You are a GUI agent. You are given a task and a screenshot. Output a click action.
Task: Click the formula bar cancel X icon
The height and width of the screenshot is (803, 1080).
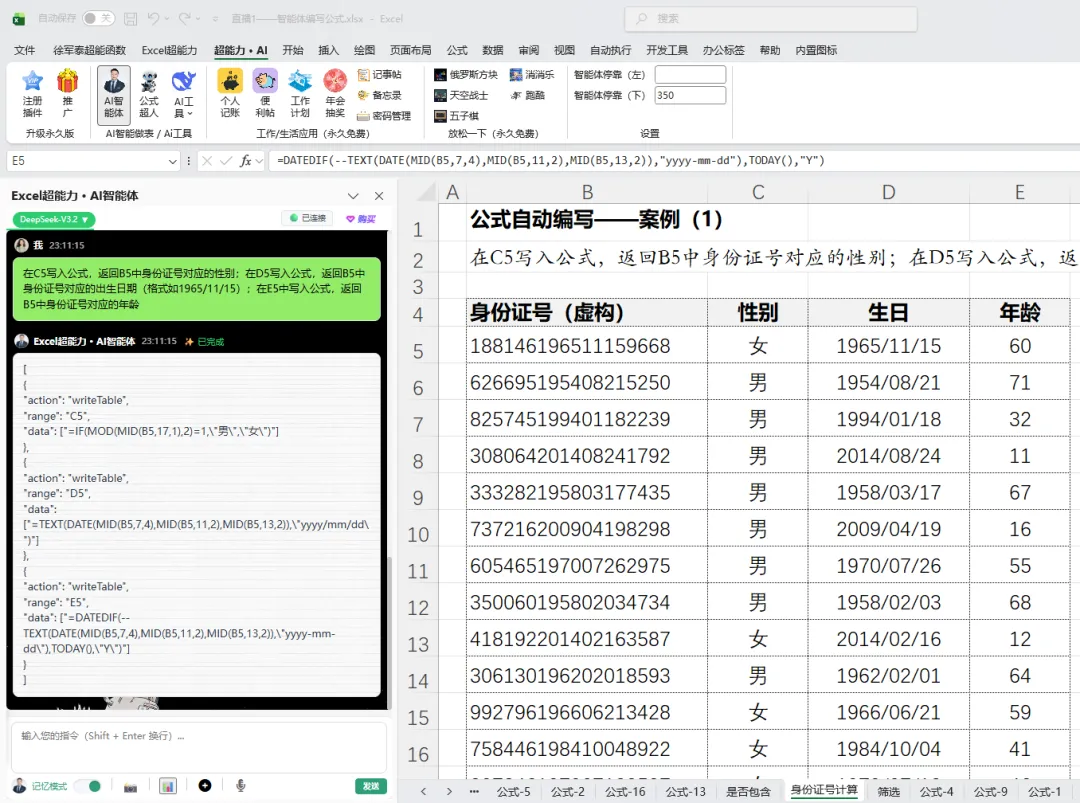[x=206, y=161]
